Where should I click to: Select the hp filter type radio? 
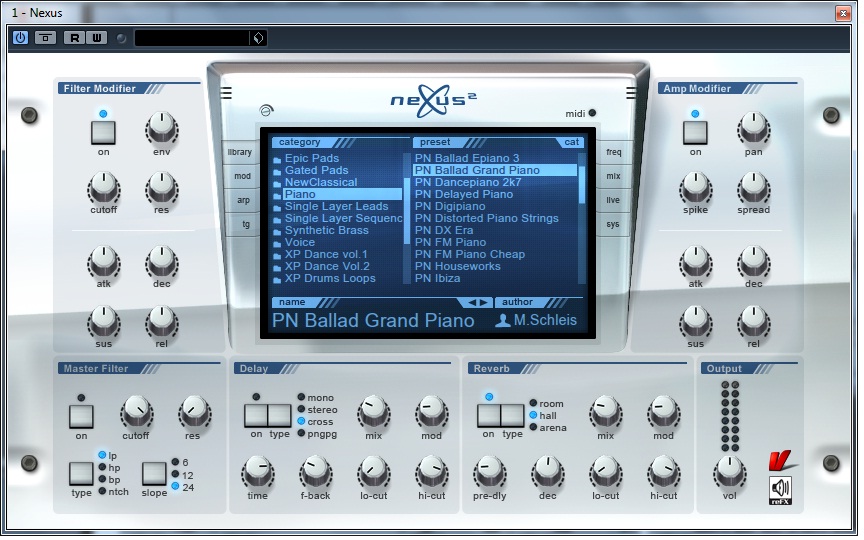102,468
